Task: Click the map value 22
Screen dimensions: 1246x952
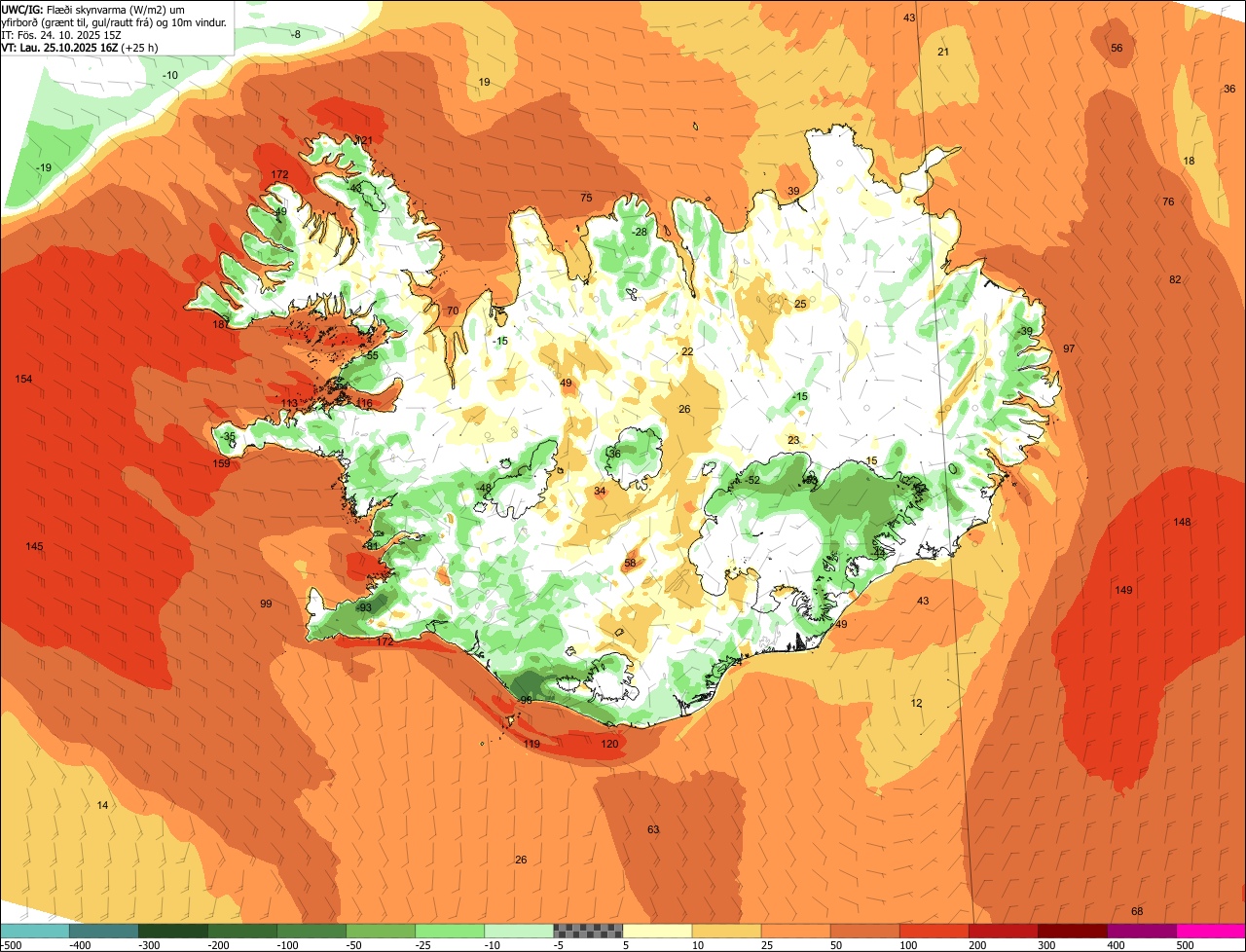Action: [x=686, y=351]
